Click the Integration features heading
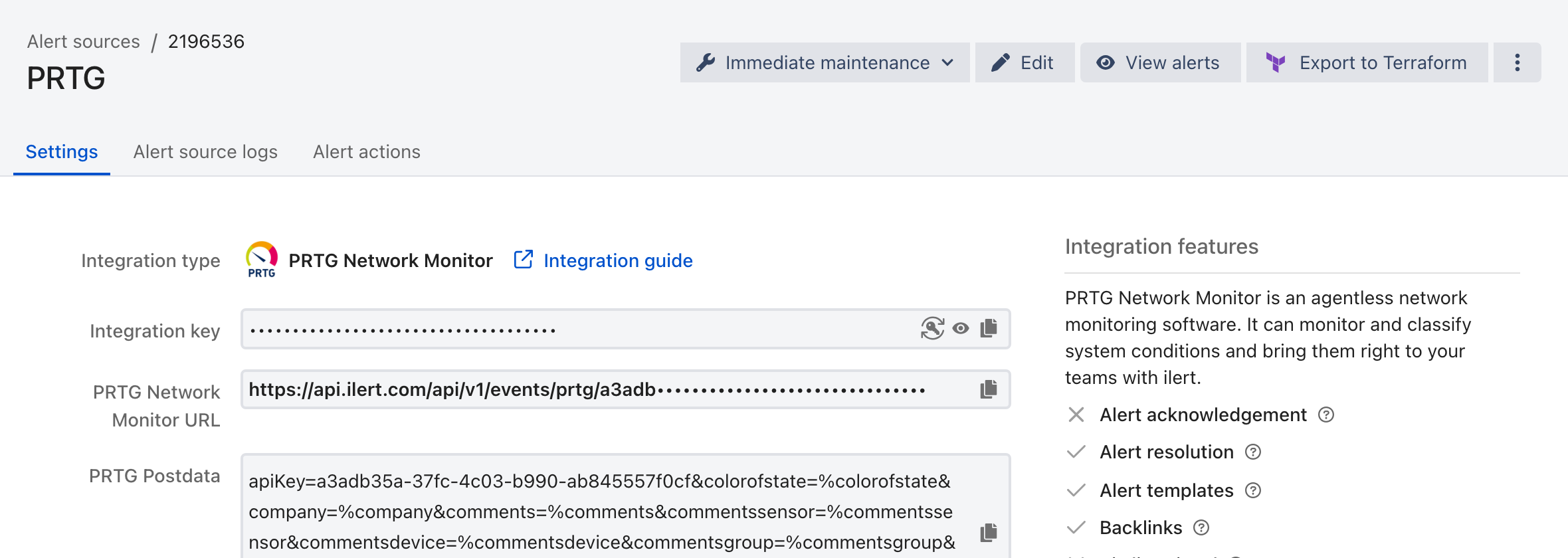Image resolution: width=1568 pixels, height=558 pixels. pos(1161,246)
